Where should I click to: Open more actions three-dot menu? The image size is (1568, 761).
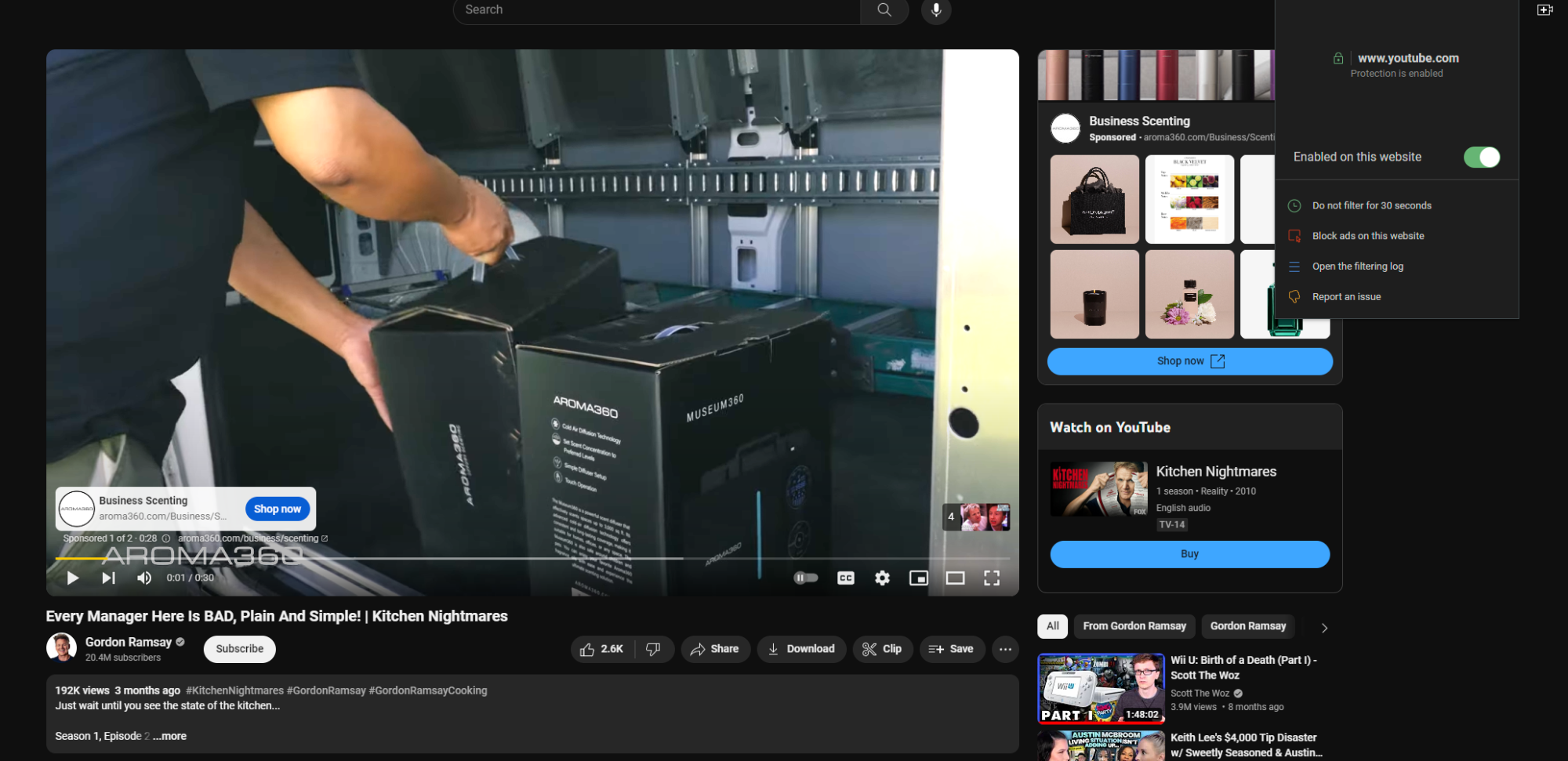[1005, 649]
